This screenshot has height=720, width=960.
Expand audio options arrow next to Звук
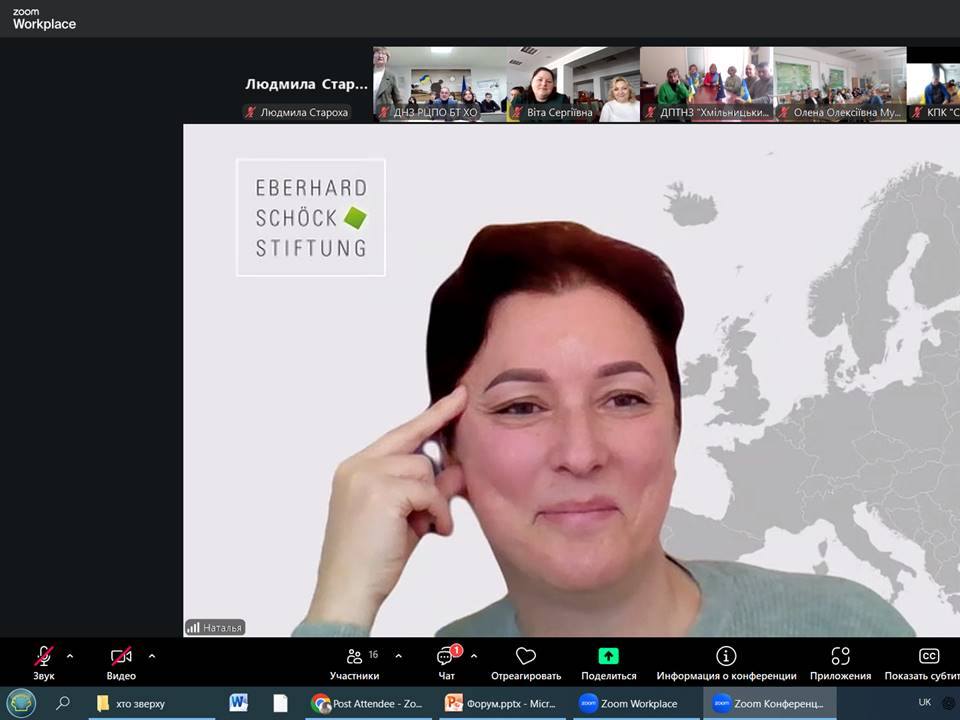(x=70, y=656)
